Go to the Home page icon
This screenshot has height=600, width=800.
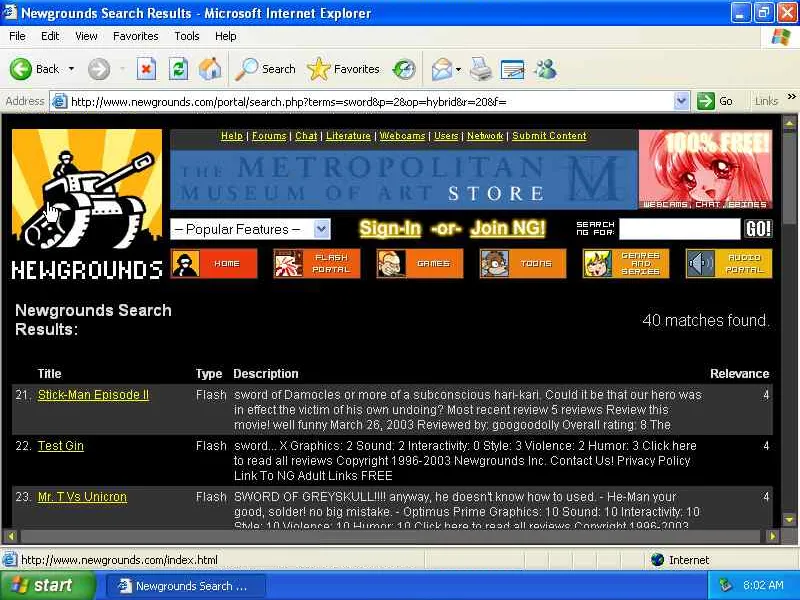coord(210,69)
